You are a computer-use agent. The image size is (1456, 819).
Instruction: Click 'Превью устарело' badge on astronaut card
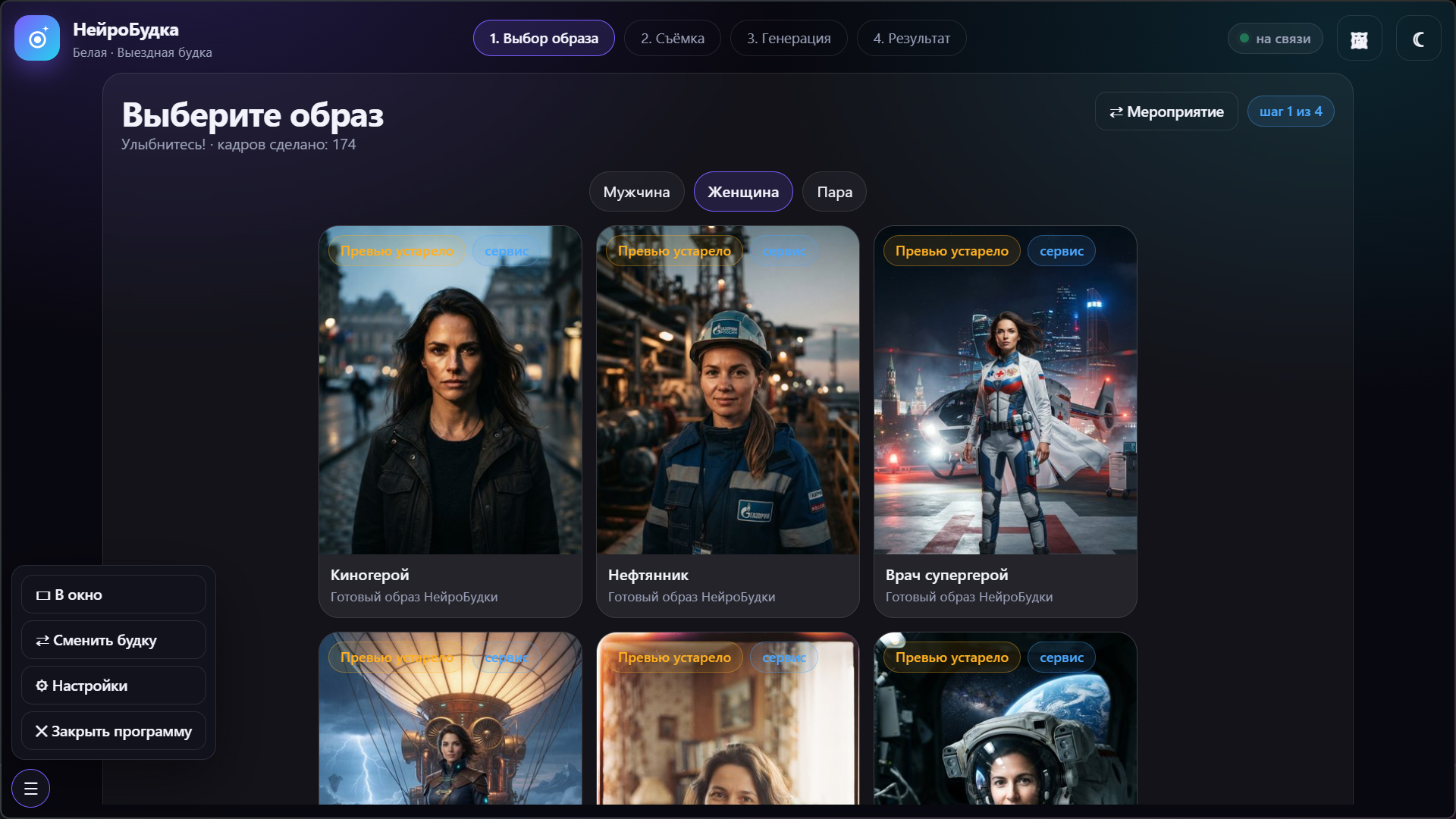pyautogui.click(x=952, y=657)
